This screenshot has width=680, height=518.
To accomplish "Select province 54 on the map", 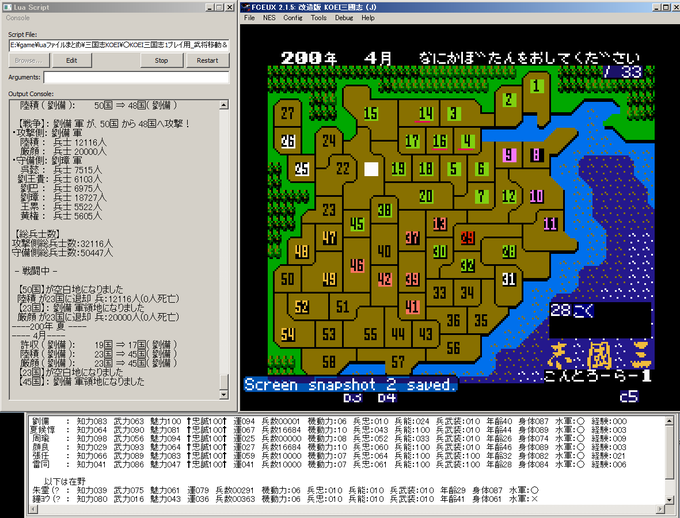I will pos(288,334).
